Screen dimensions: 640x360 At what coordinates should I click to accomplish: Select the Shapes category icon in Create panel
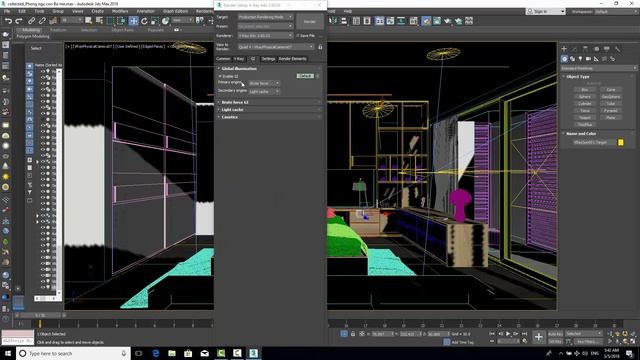pyautogui.click(x=572, y=59)
